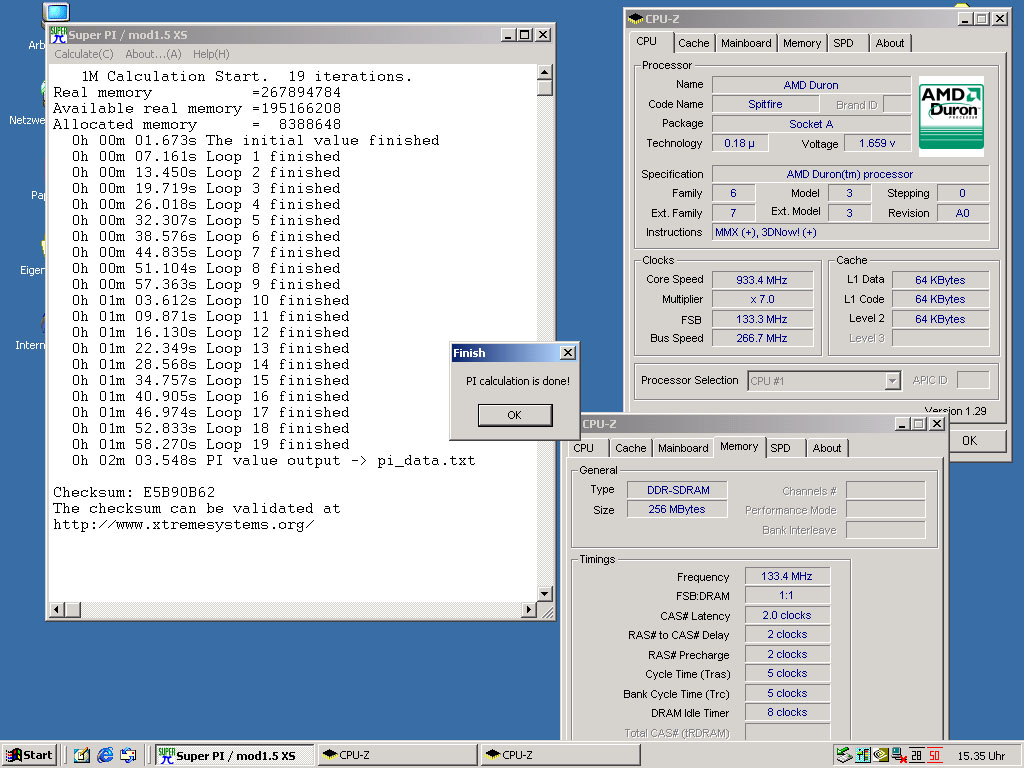Open the Calculate(C) menu
Screen dimensions: 1024x768
(84, 54)
